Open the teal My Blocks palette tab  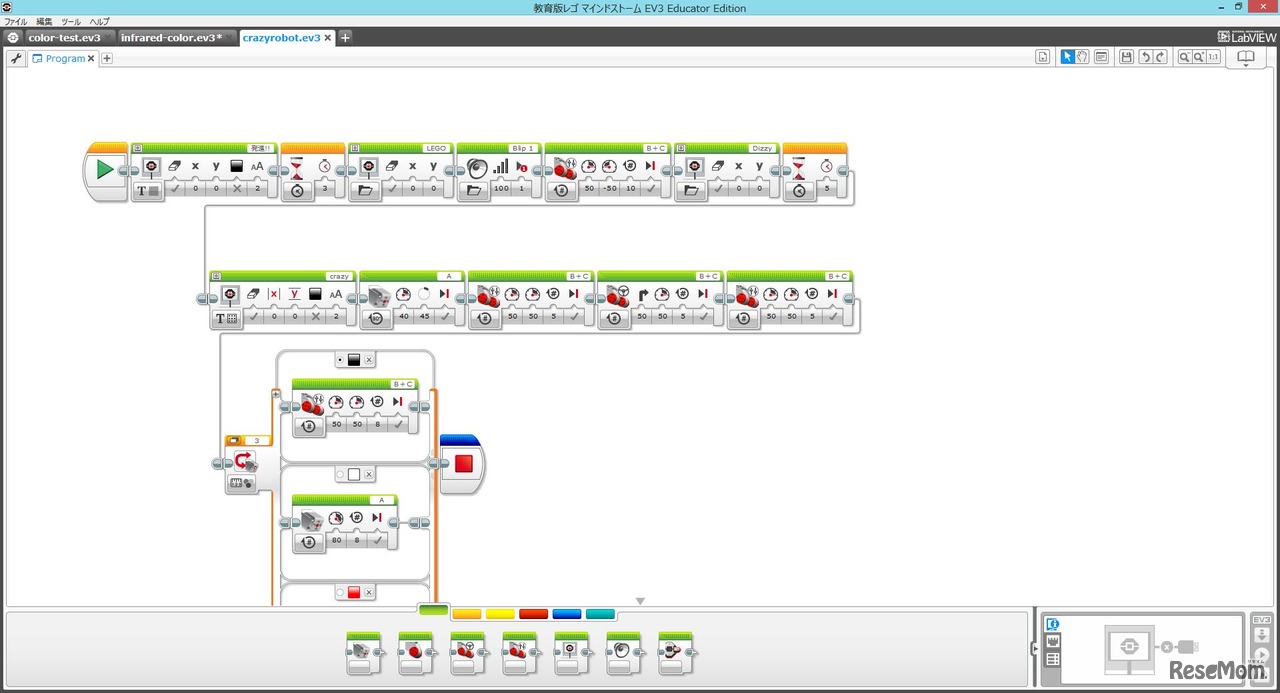600,614
